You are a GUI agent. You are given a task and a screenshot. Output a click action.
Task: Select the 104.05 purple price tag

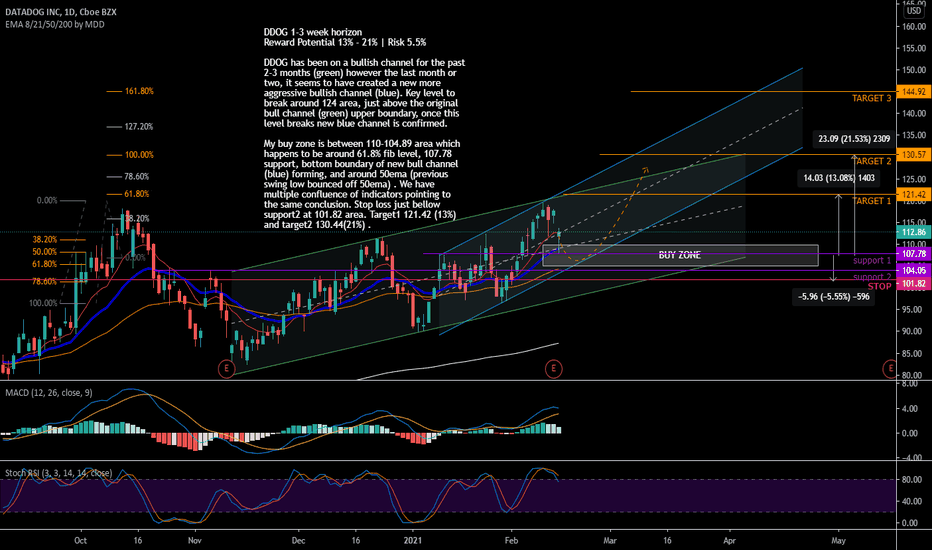pyautogui.click(x=914, y=271)
